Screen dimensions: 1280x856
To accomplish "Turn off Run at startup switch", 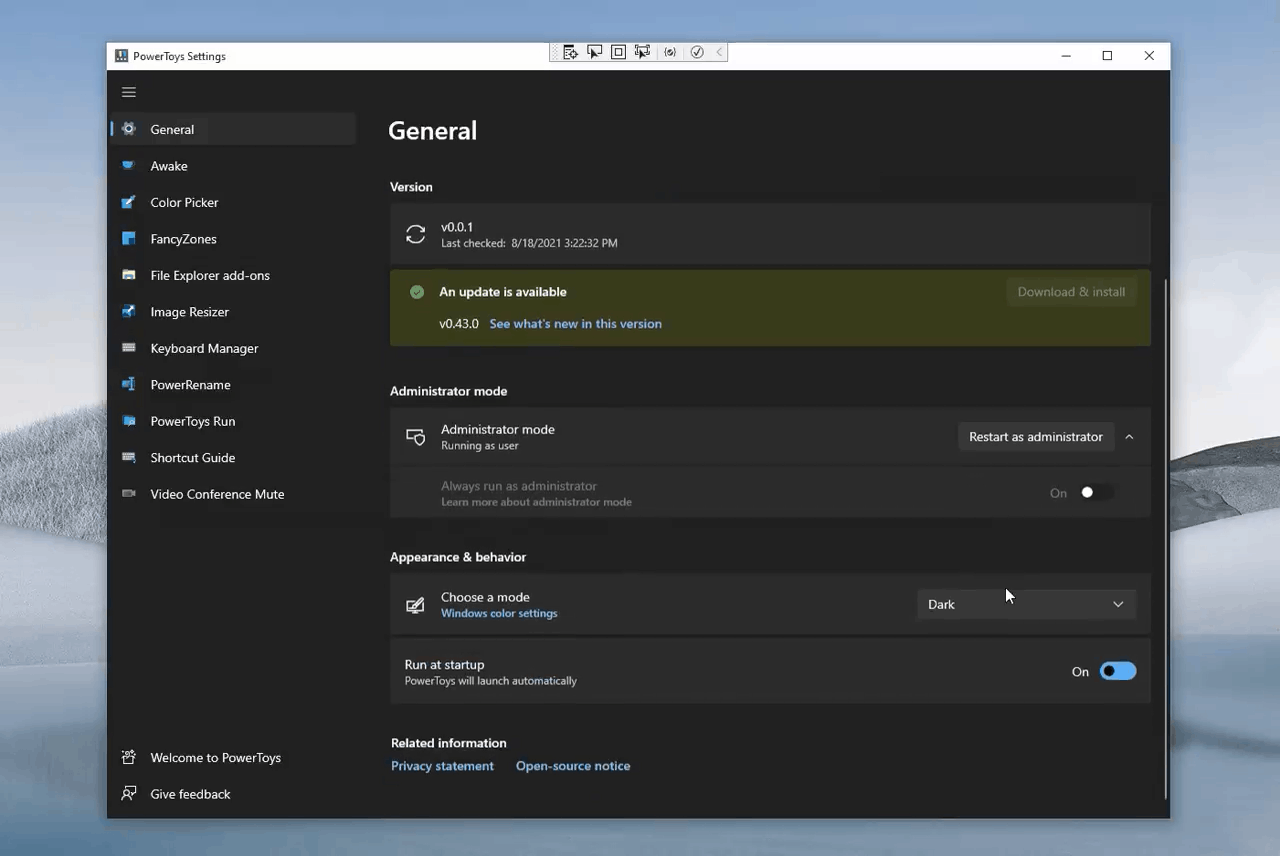I will click(1118, 671).
